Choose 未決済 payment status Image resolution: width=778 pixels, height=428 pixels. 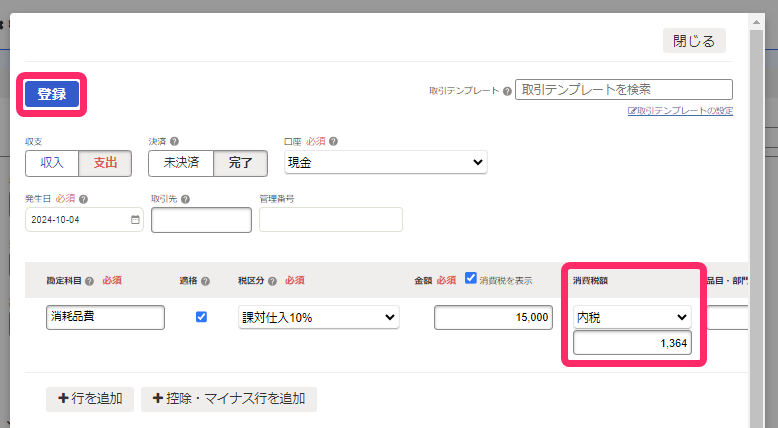point(181,163)
